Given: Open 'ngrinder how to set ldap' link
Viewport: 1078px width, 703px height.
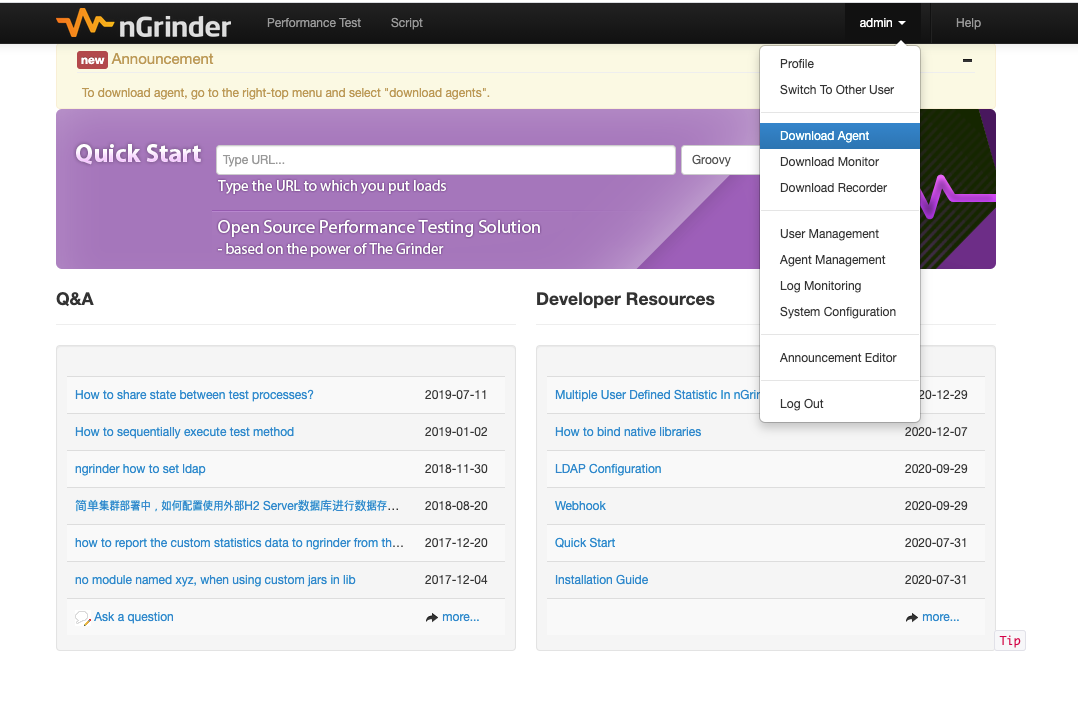Looking at the screenshot, I should click(x=140, y=469).
